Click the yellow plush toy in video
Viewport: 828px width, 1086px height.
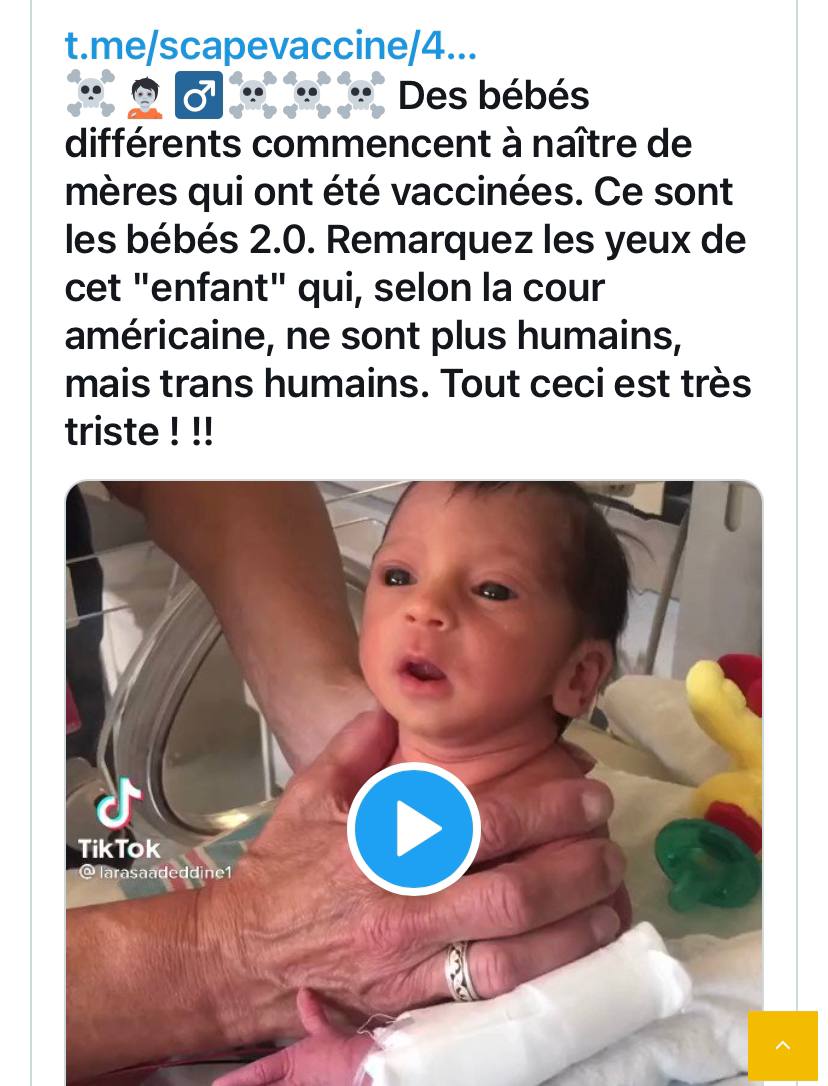[x=725, y=734]
